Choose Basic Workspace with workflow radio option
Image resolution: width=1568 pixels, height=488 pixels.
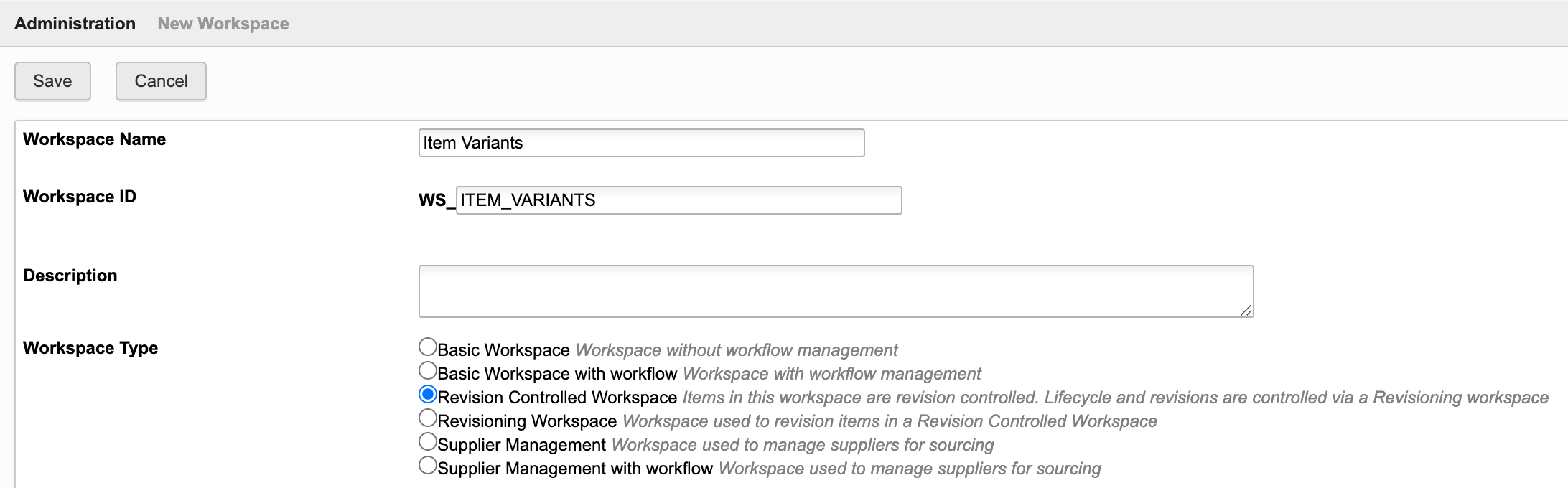428,371
